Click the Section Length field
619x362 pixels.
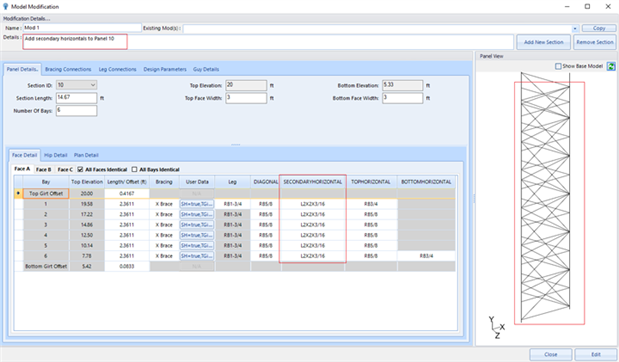pyautogui.click(x=77, y=98)
